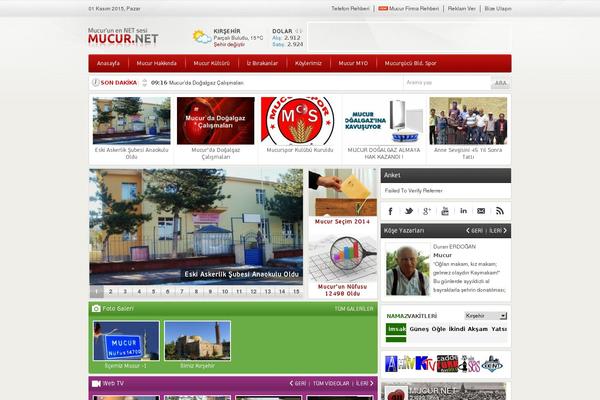Click the news ticker up-down arrows
The image size is (600, 400).
click(144, 83)
